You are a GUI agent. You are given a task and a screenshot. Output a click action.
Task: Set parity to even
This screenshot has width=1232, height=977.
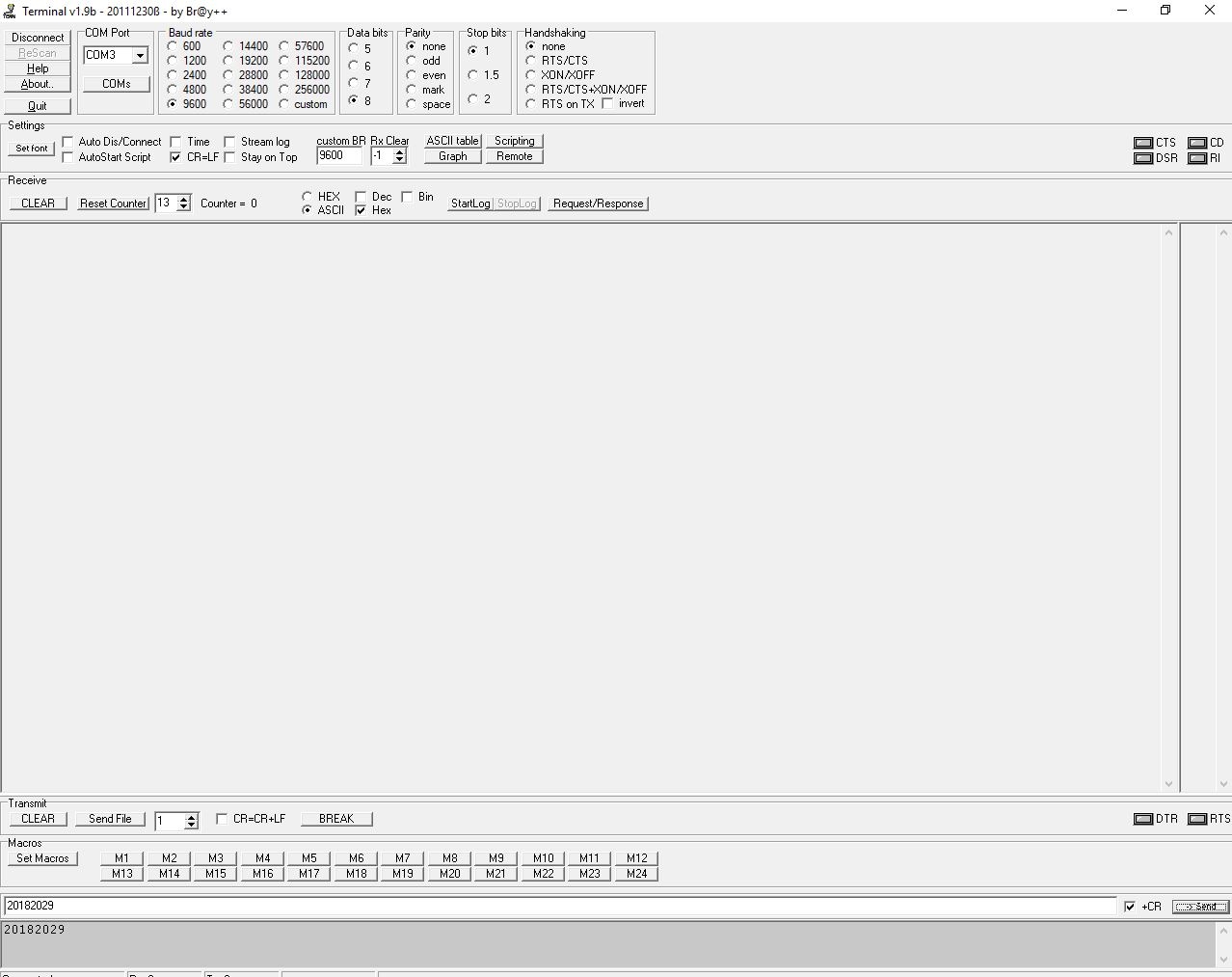point(412,74)
